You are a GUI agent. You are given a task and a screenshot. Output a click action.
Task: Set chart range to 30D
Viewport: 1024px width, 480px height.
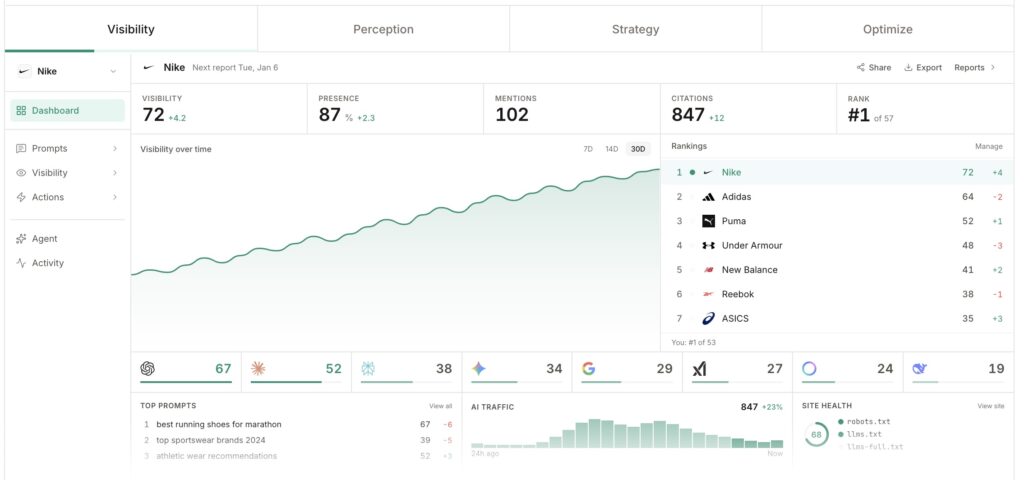637,149
